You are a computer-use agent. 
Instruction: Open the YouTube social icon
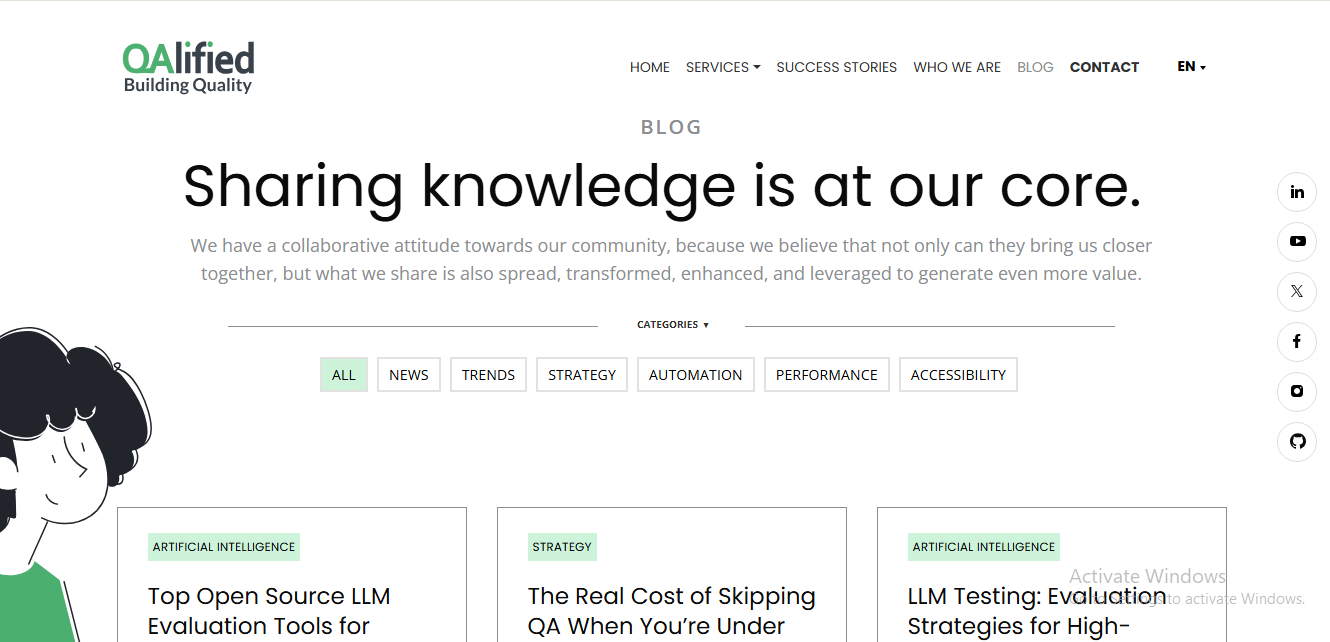(1297, 242)
